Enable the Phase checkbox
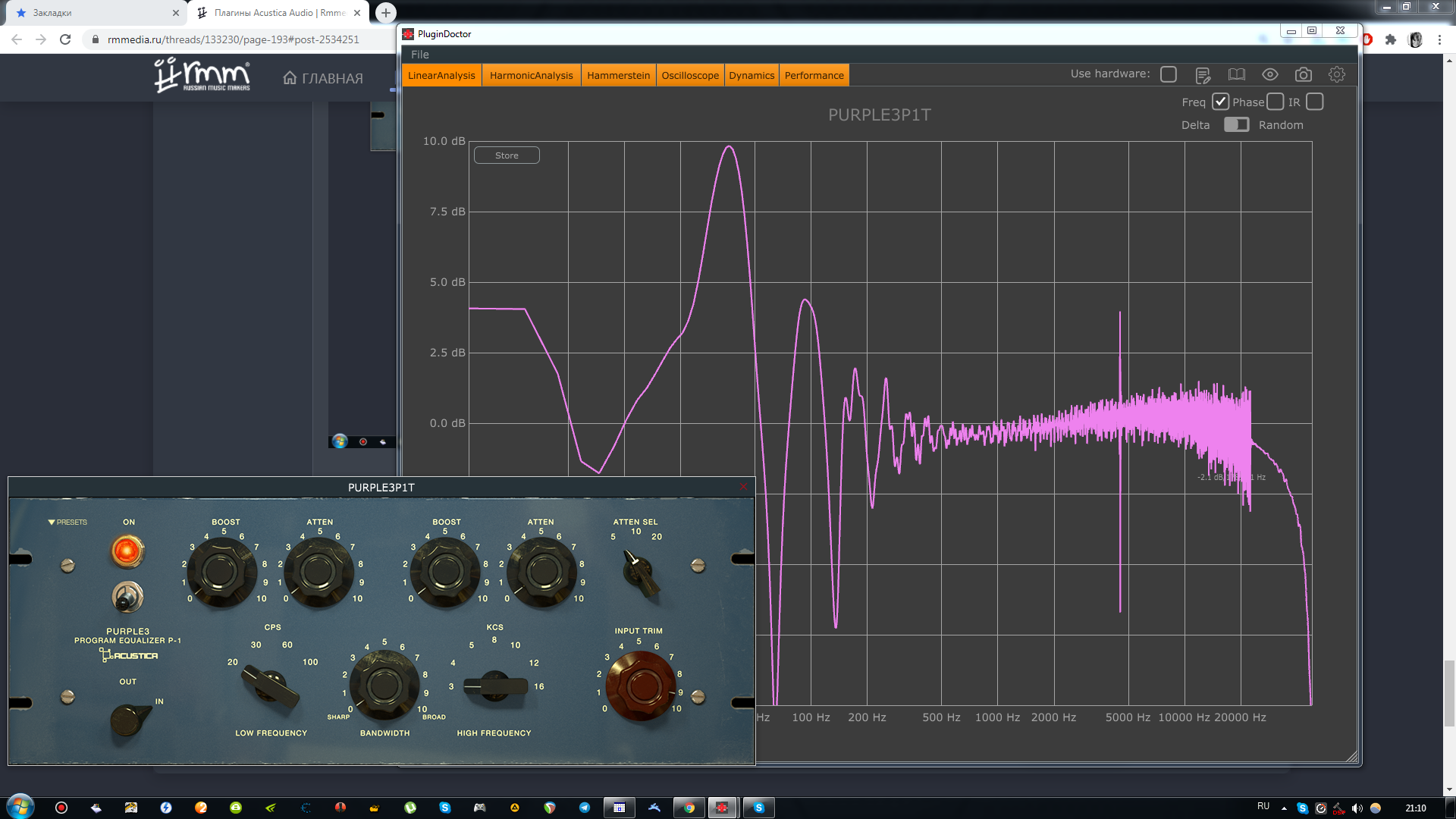Image resolution: width=1456 pixels, height=819 pixels. click(x=1276, y=102)
